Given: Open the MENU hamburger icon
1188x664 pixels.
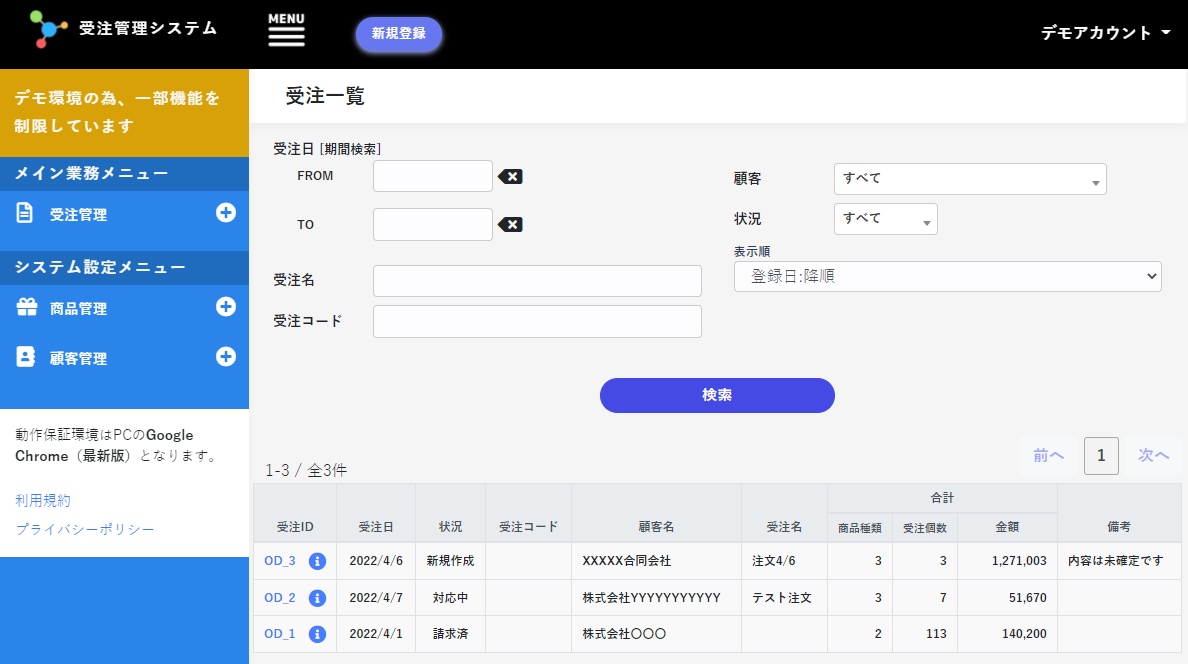Looking at the screenshot, I should coord(286,30).
